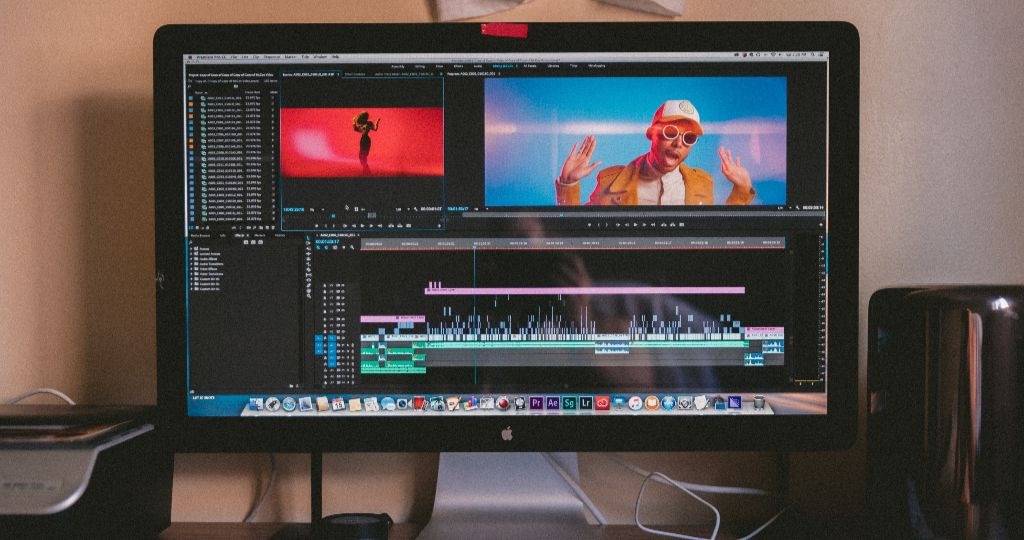1024x540 pixels.
Task: Open the Source Monitor playback resolution dropdown
Action: [x=402, y=209]
